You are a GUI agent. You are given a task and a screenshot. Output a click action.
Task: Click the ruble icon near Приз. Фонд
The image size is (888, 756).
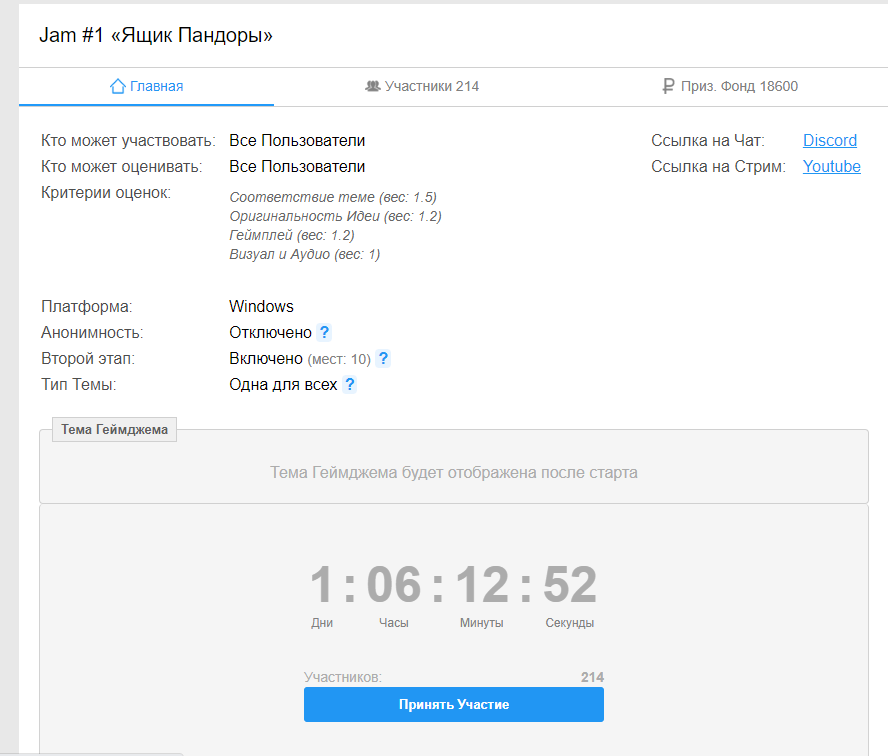point(668,86)
